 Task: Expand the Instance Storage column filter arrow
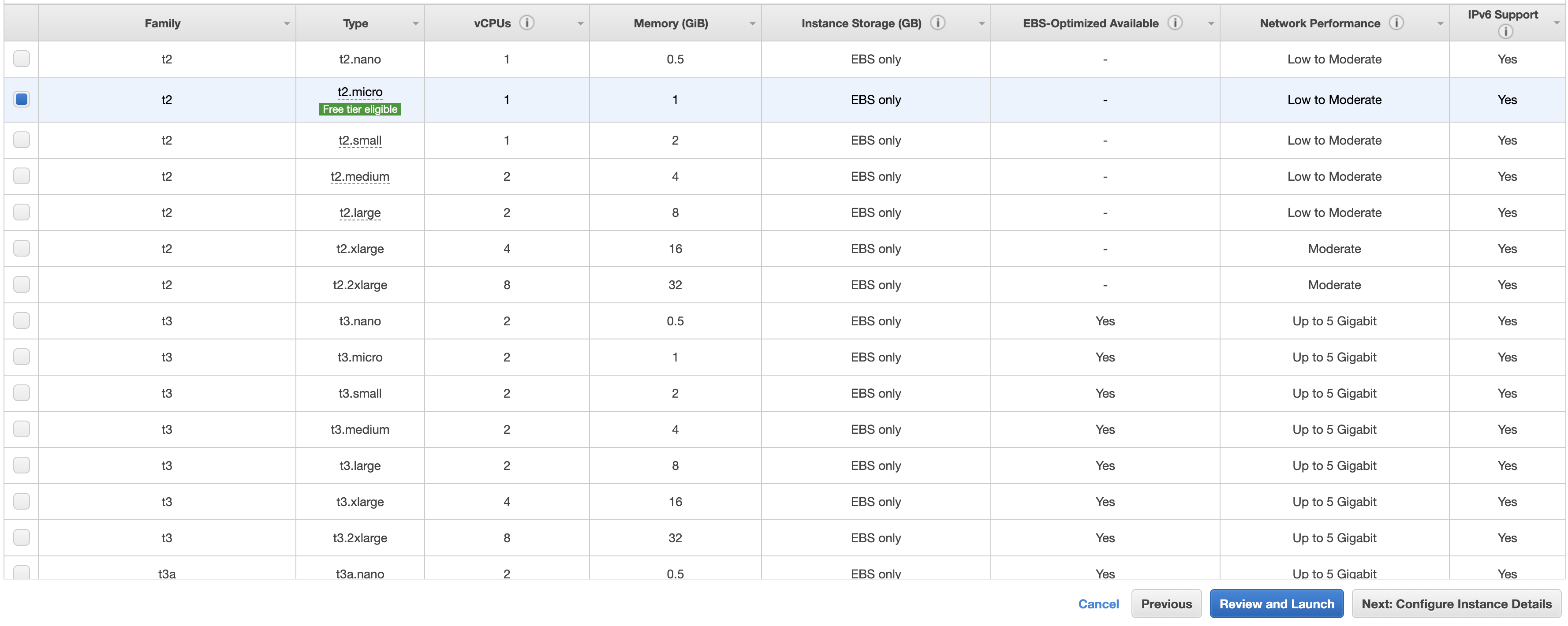tap(982, 24)
